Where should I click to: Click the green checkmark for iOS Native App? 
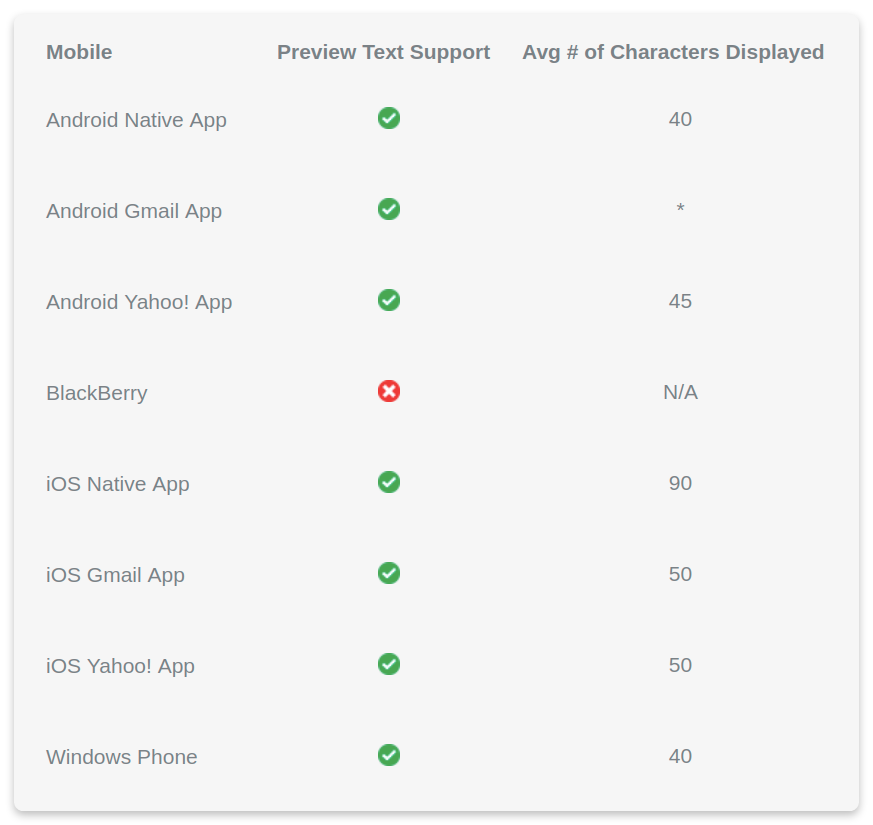tap(389, 482)
